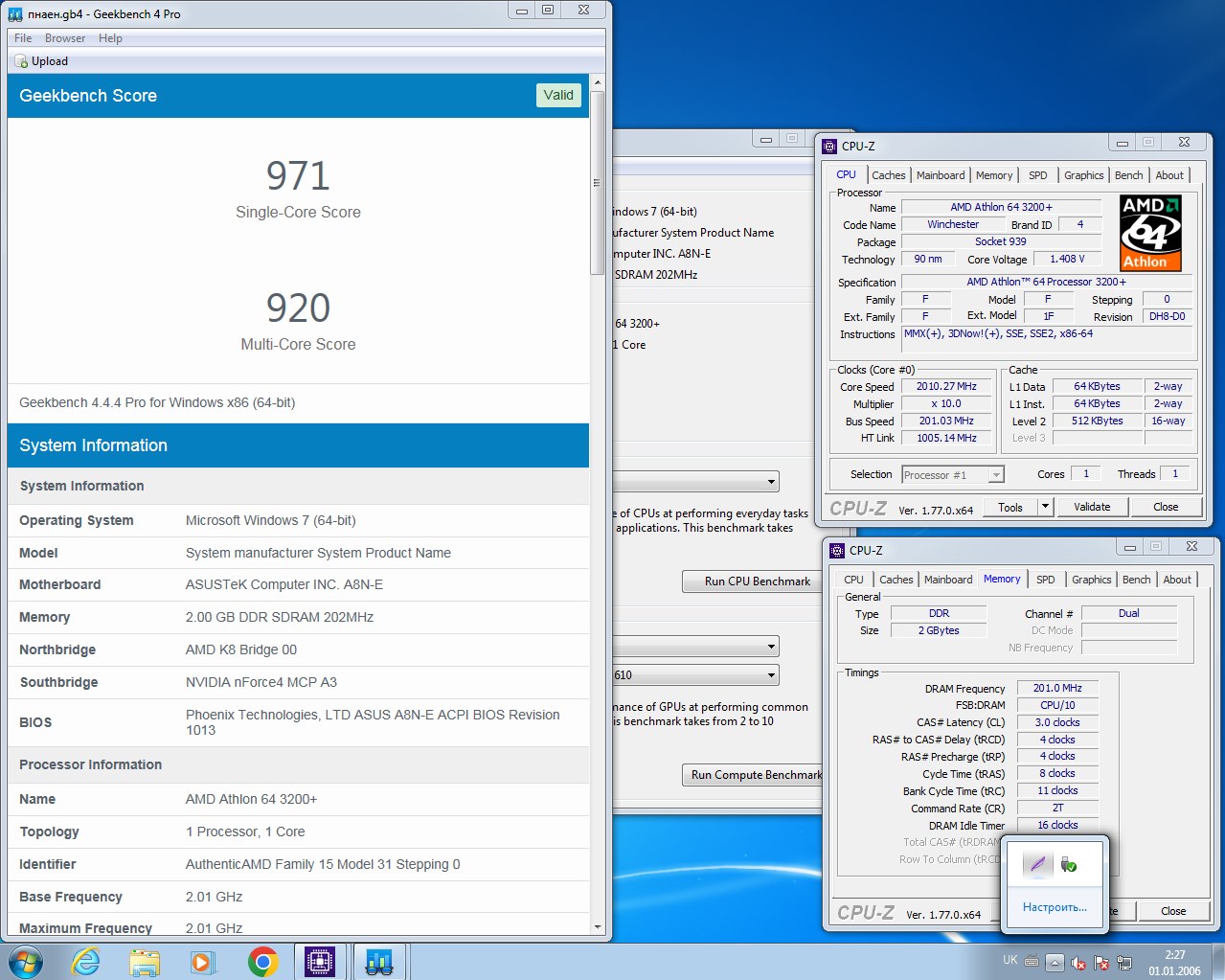This screenshot has height=980, width=1225.
Task: Switch to Bench tab in upper CPU-Z
Action: [x=1129, y=175]
